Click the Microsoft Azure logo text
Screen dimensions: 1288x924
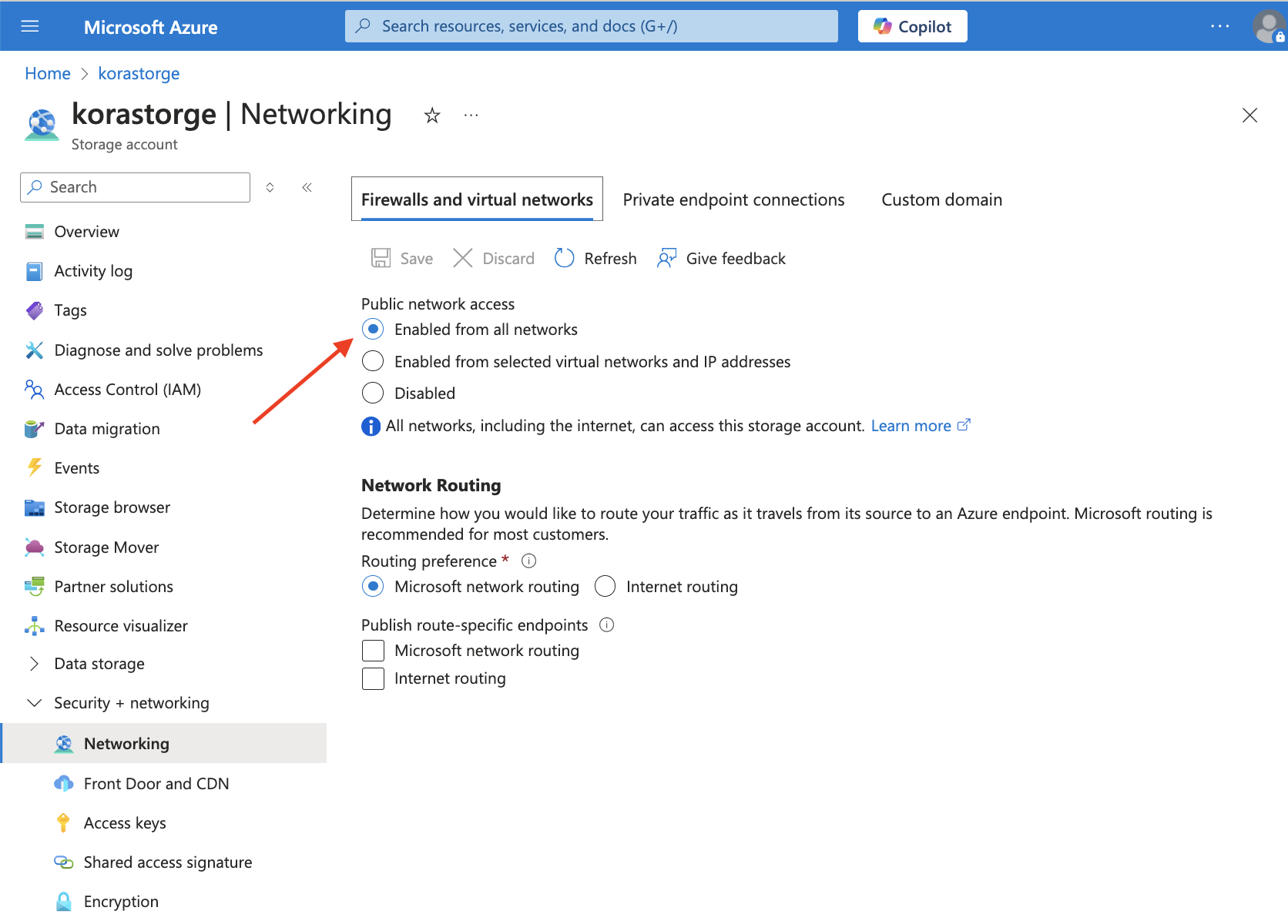coord(150,27)
